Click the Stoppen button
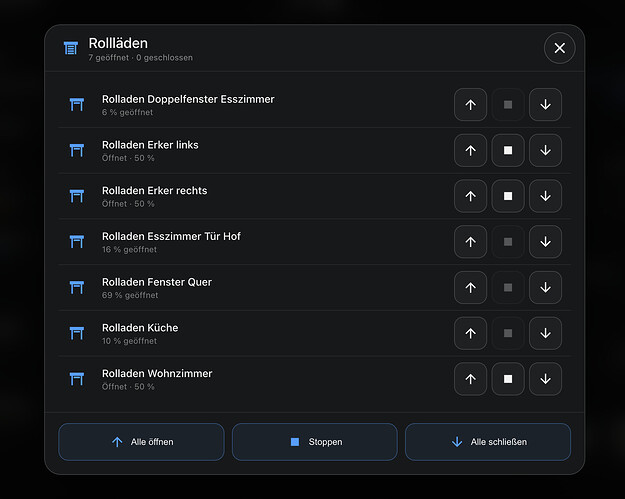Viewport: 625px width, 499px height. click(315, 442)
